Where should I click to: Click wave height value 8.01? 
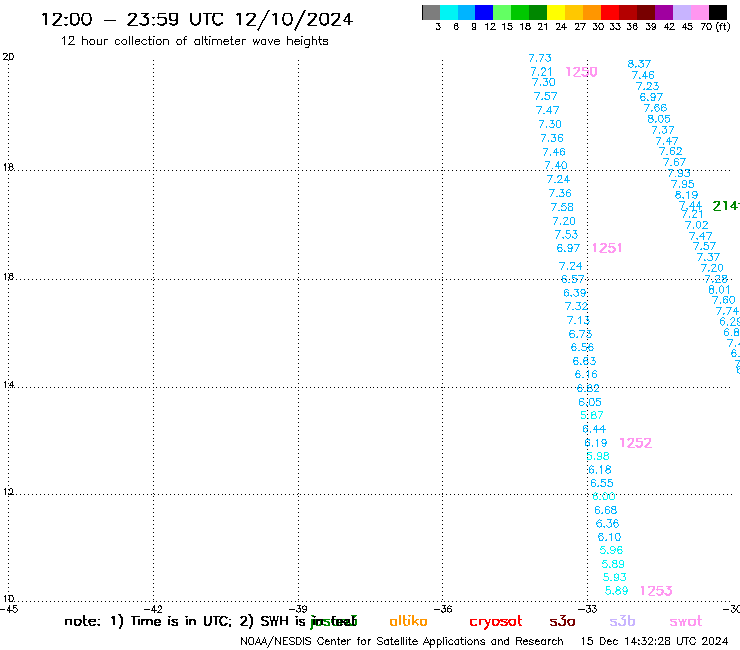tap(719, 290)
